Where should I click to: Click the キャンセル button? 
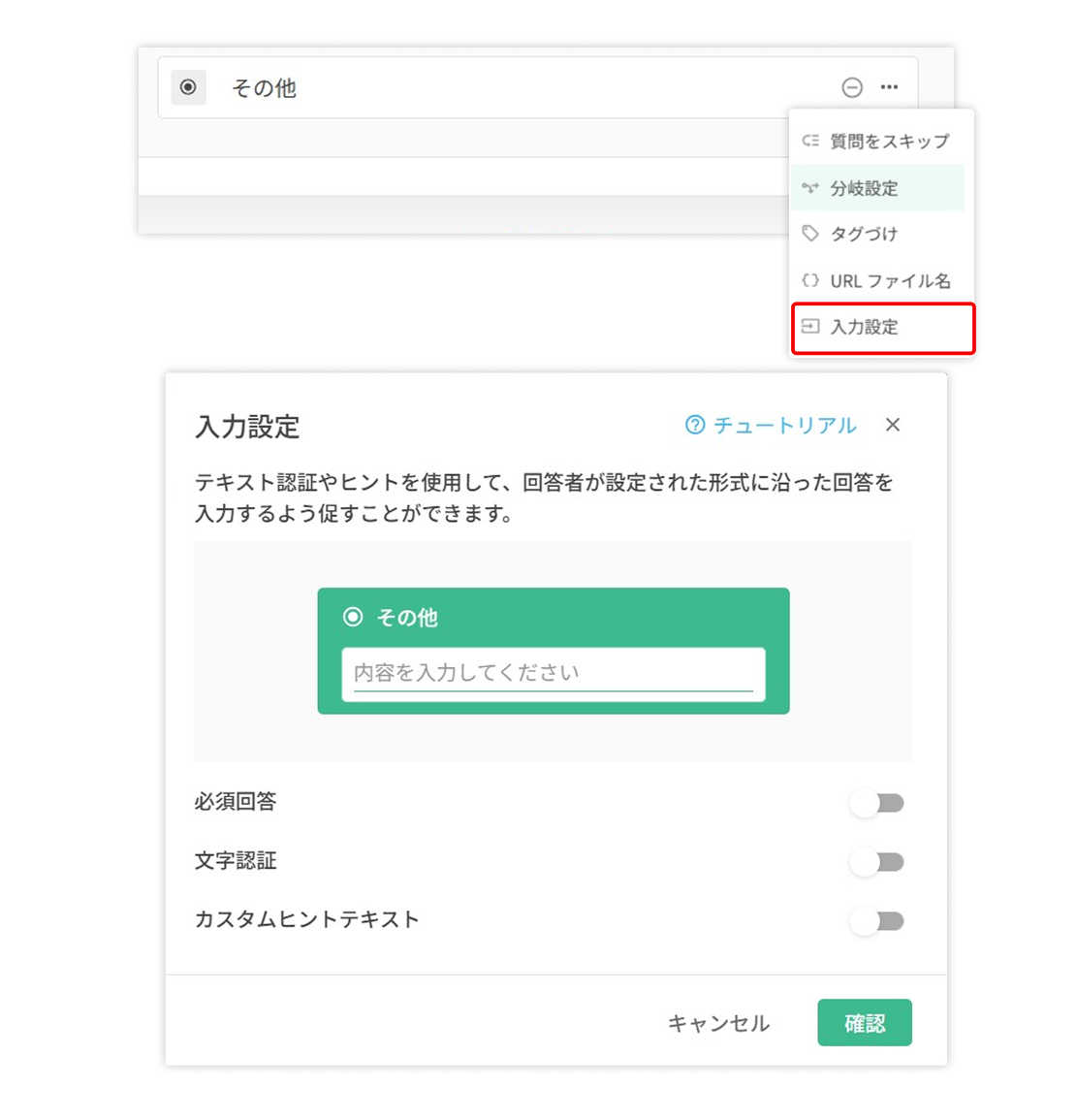click(718, 1023)
